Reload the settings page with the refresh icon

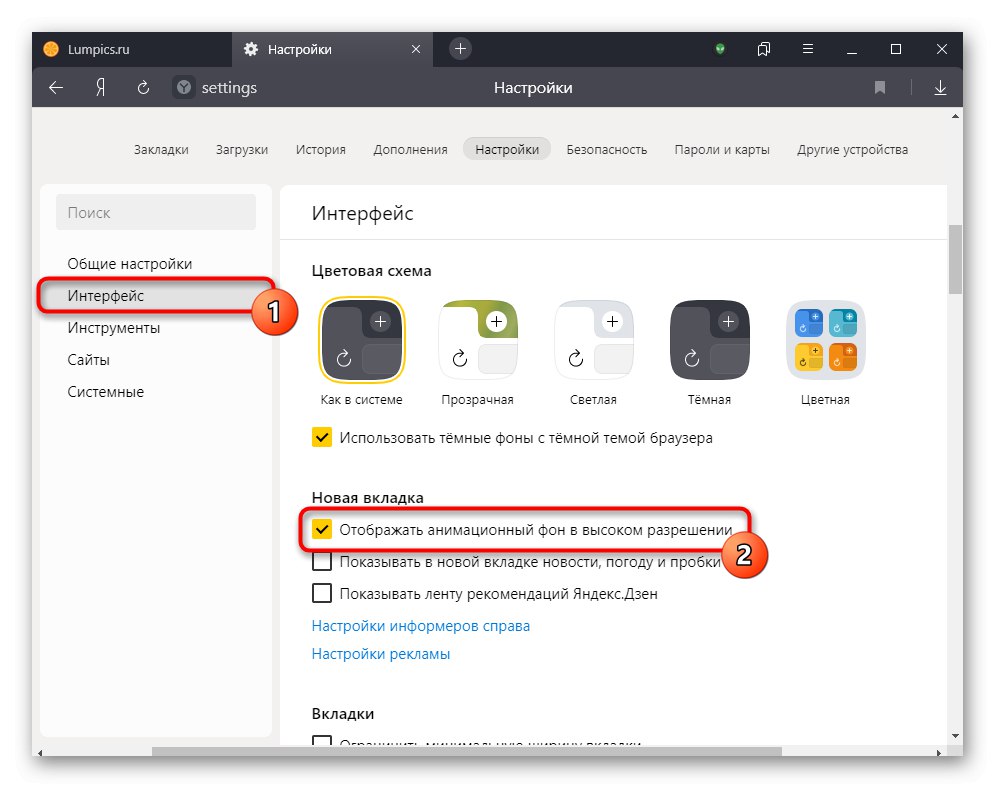click(143, 88)
